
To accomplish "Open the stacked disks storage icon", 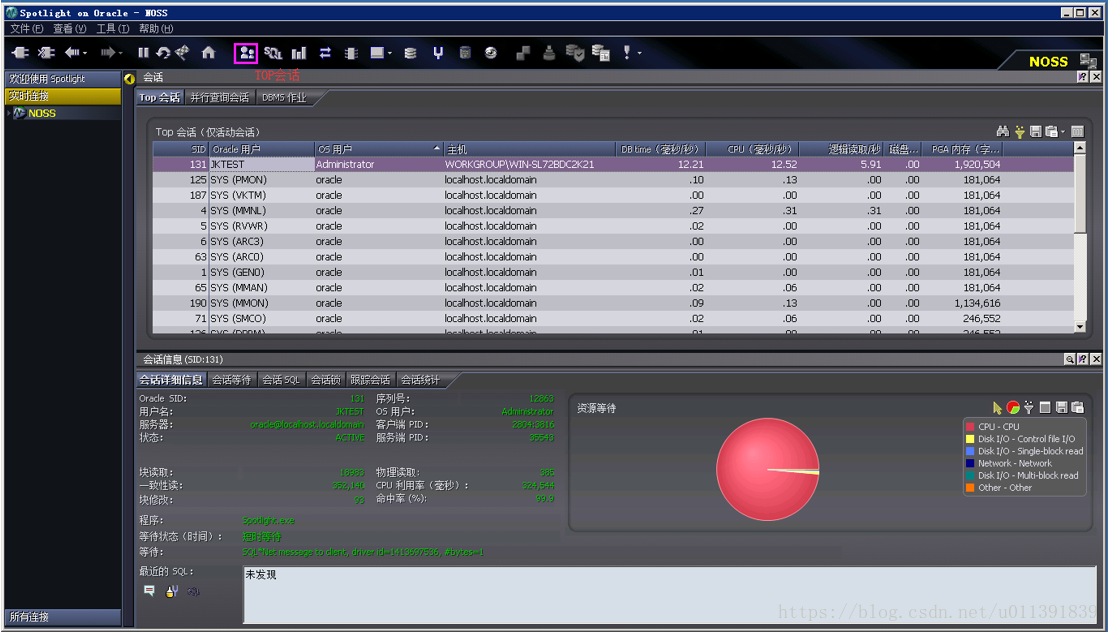I will point(410,53).
